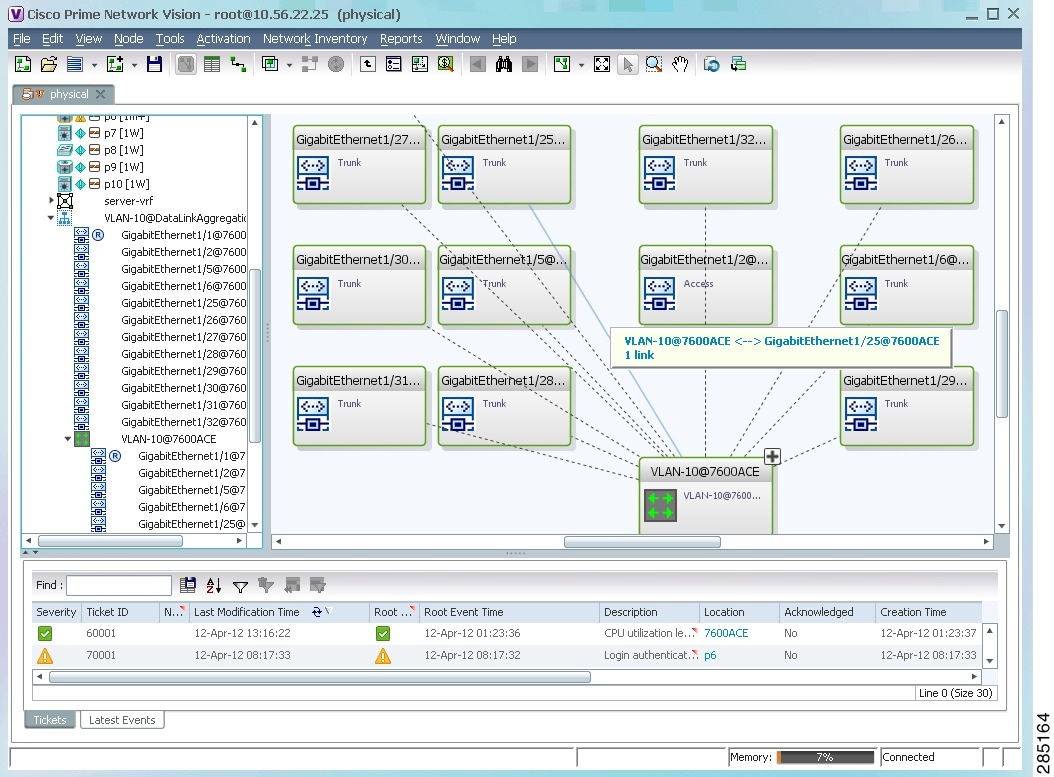1054x777 pixels.
Task: Open the Activation menu
Action: pos(223,39)
